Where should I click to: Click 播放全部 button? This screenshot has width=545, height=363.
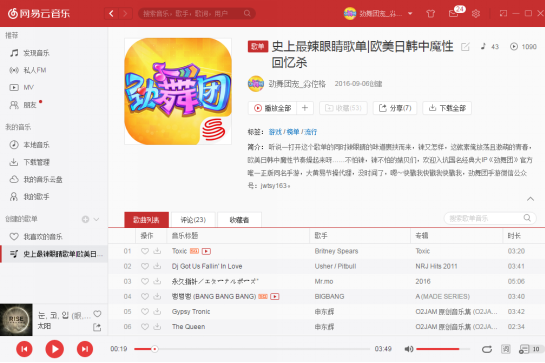click(x=272, y=108)
